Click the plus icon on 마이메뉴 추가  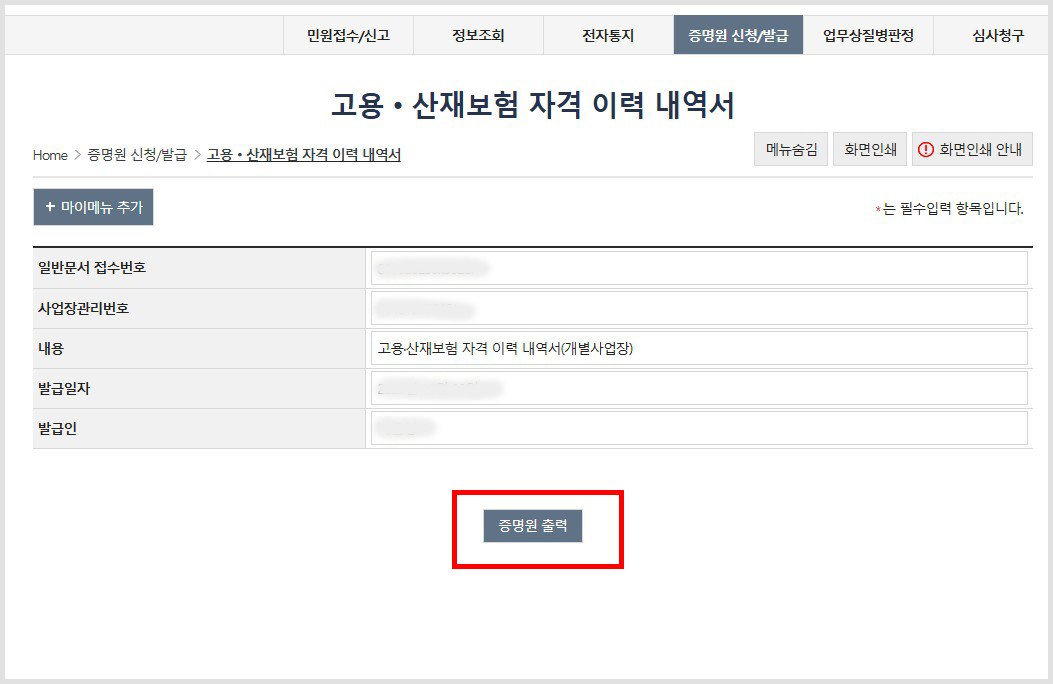point(48,207)
